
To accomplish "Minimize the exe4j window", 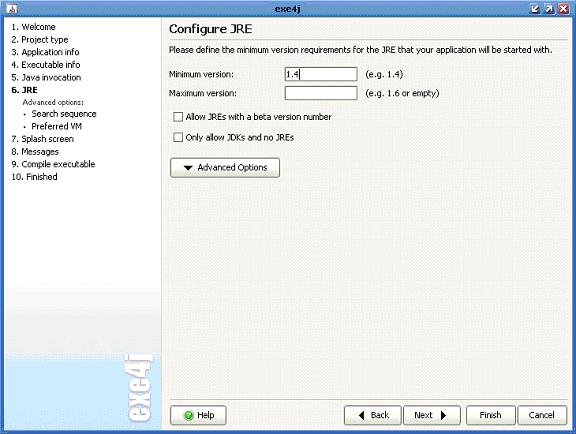I will (535, 9).
